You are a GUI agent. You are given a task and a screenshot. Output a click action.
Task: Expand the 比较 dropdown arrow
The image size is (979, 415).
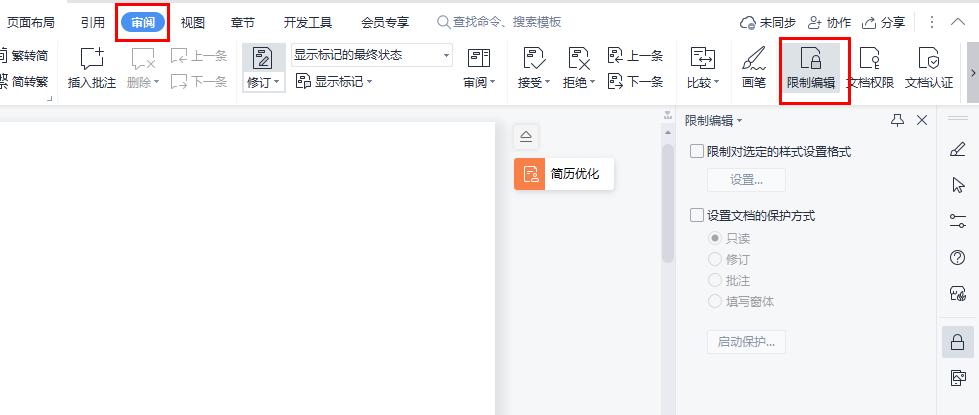tap(717, 82)
